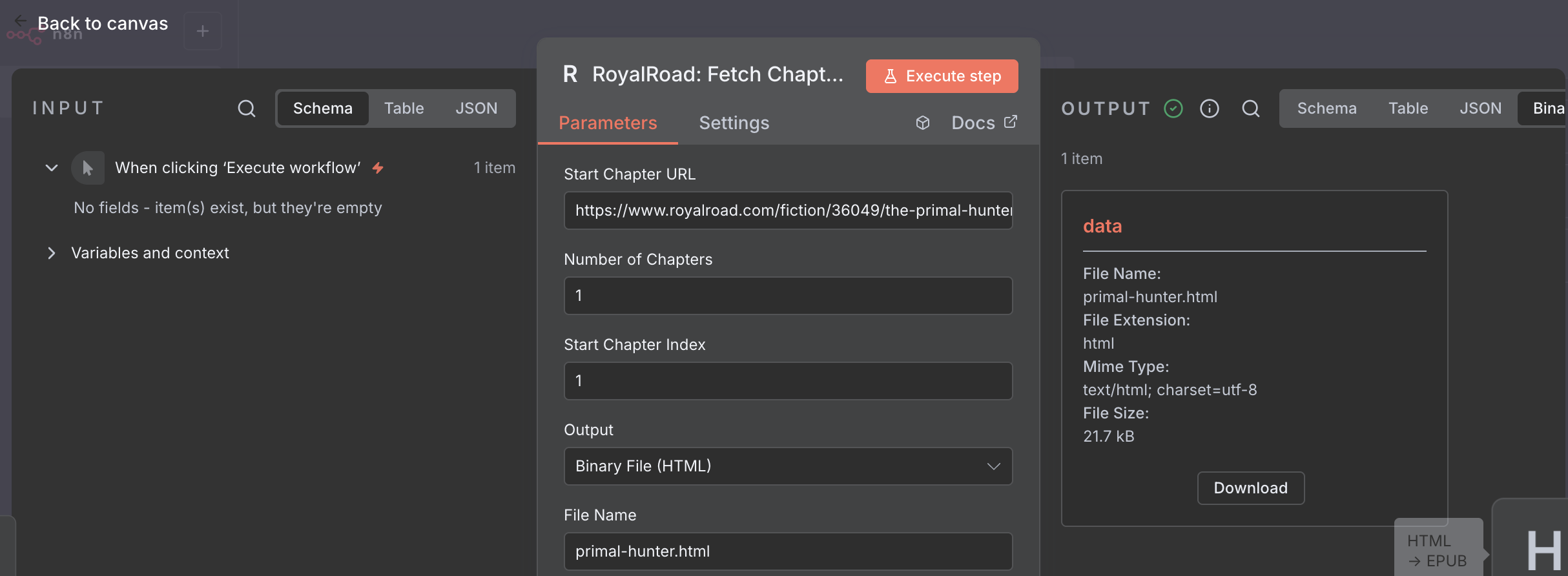Image resolution: width=1568 pixels, height=576 pixels.
Task: Switch input view to Table
Action: 404,108
